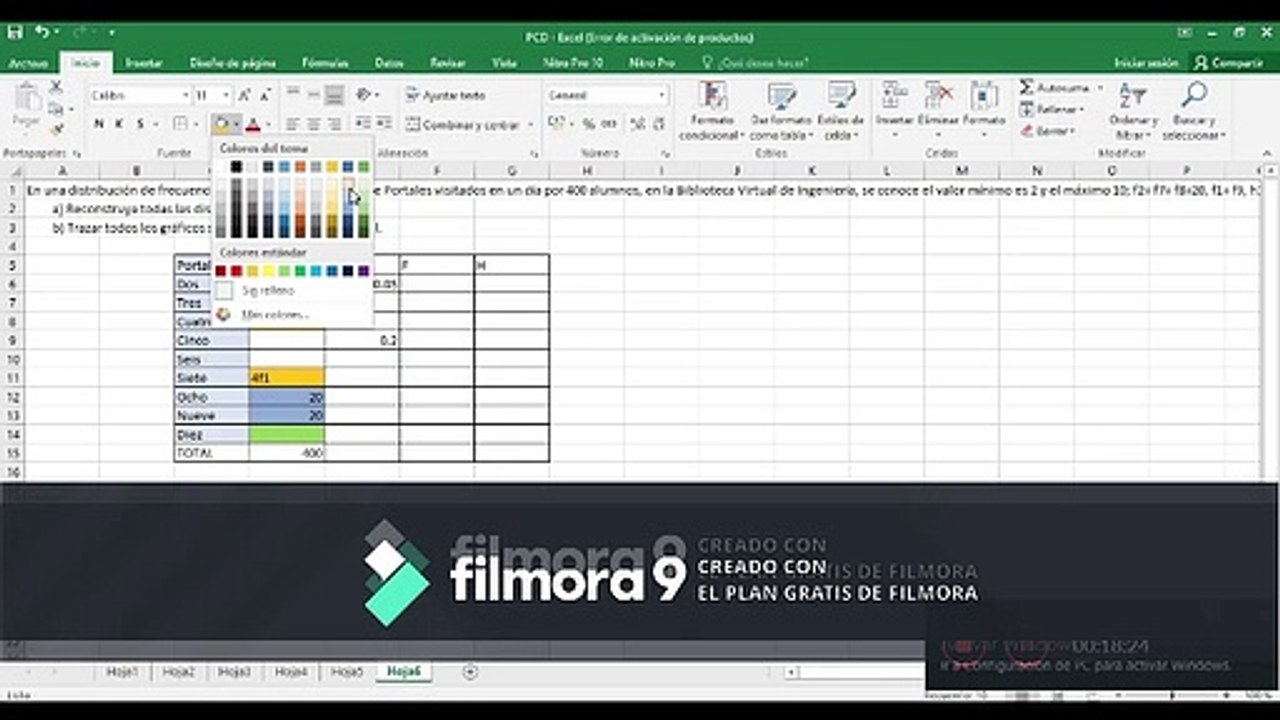Click the Eliminar cells icon
This screenshot has width=1280, height=720.
[938, 96]
